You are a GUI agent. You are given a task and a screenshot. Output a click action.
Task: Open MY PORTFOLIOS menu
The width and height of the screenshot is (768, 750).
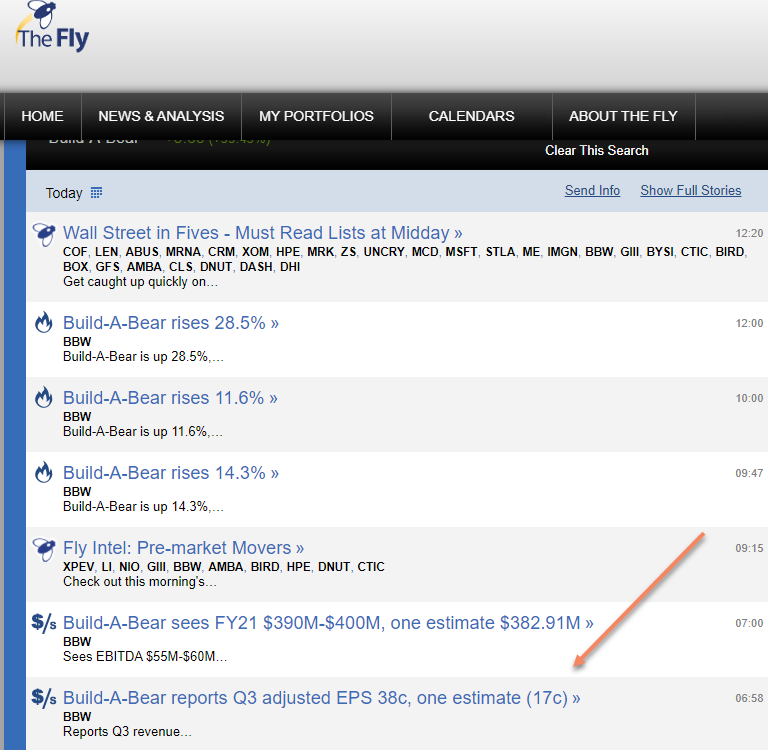coord(316,116)
